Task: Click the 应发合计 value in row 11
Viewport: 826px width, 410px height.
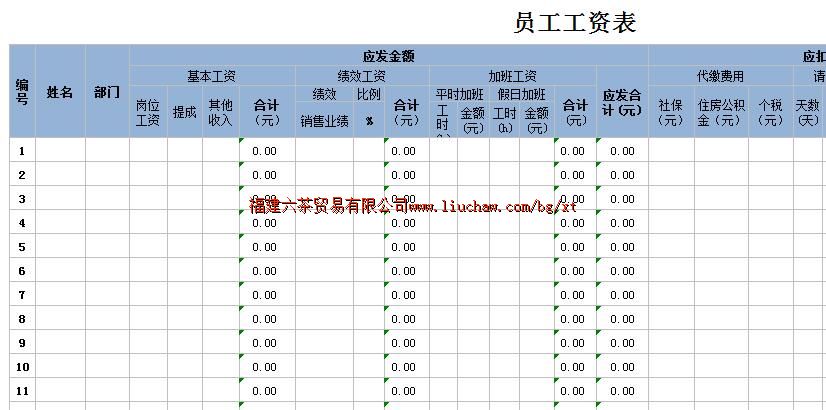Action: click(622, 391)
